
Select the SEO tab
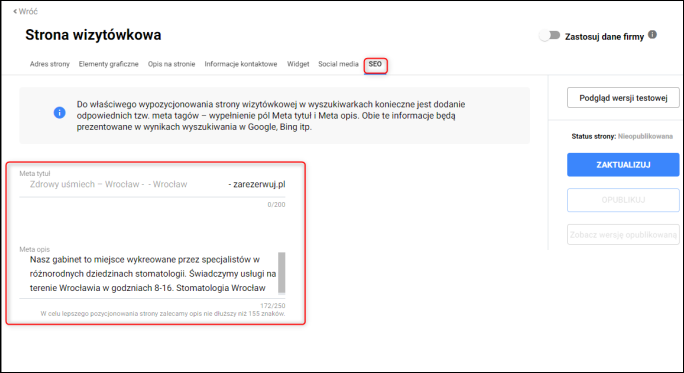(375, 65)
